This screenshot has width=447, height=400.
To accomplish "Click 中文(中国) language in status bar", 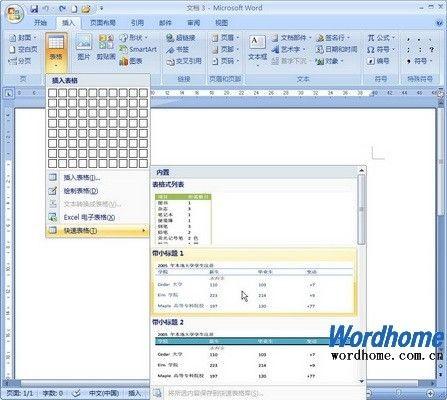I will coord(104,394).
